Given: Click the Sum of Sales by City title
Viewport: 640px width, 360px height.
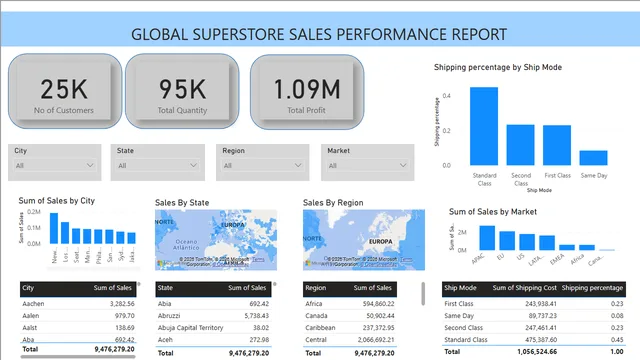Looking at the screenshot, I should click(x=57, y=200).
